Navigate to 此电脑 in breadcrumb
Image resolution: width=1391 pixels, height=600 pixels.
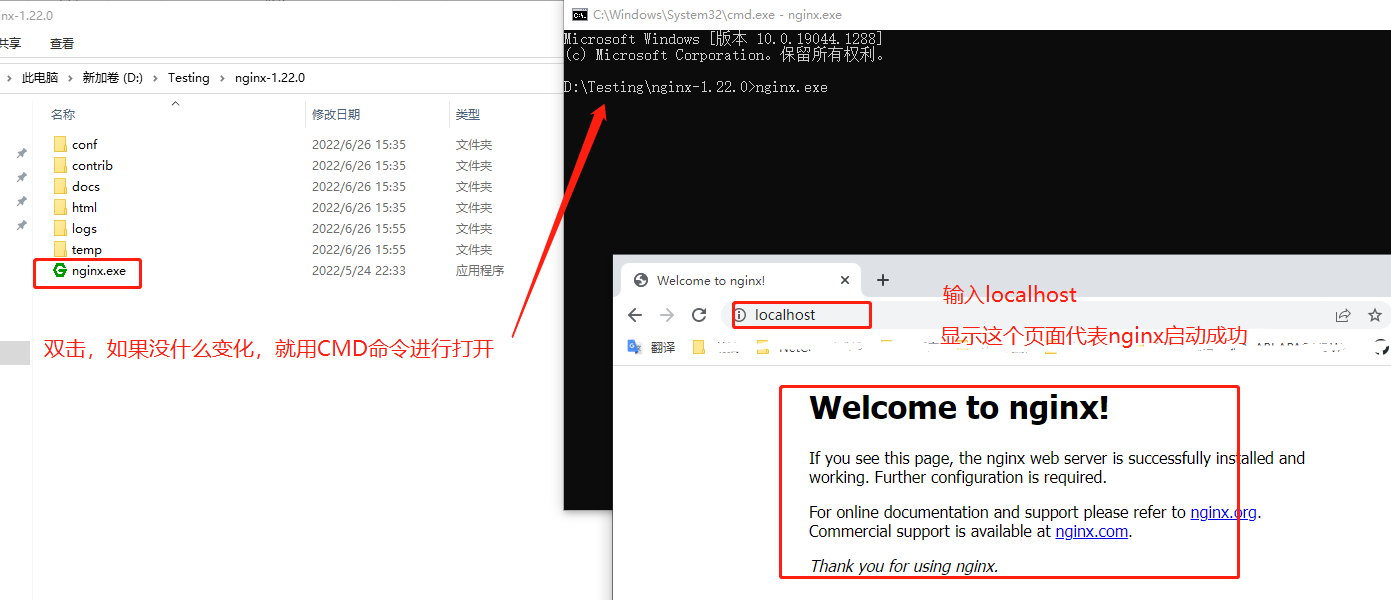[x=40, y=78]
